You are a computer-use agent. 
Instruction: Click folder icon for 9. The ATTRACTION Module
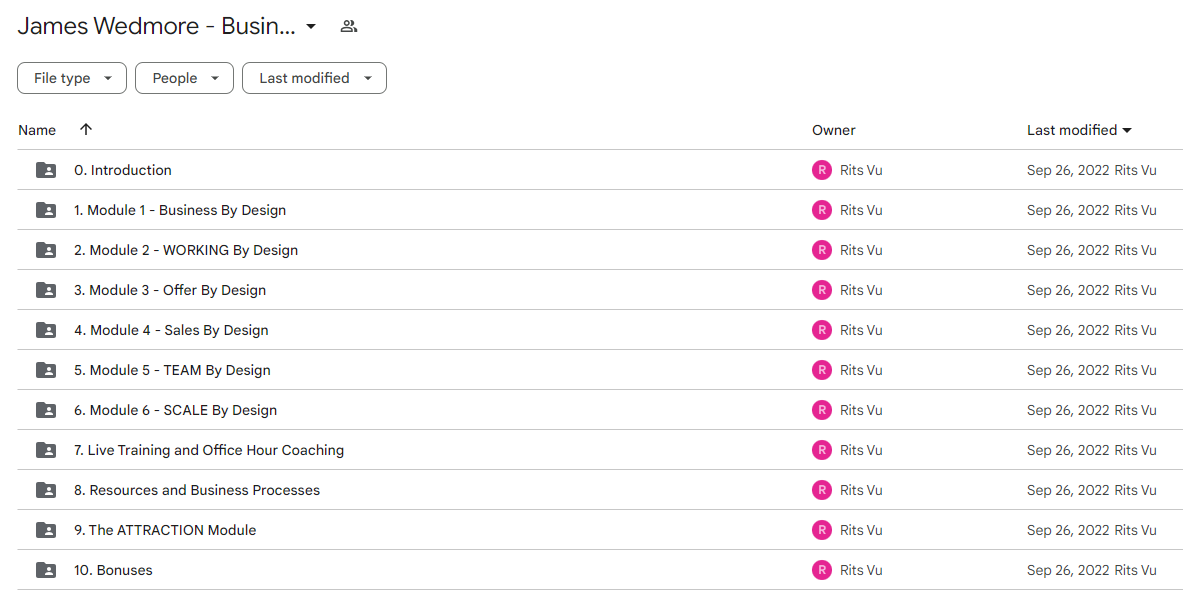tap(46, 529)
